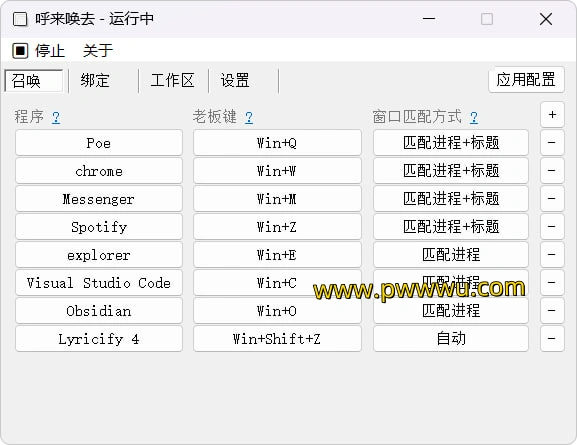
Task: Open help question mark next to 程序
Action: point(56,117)
